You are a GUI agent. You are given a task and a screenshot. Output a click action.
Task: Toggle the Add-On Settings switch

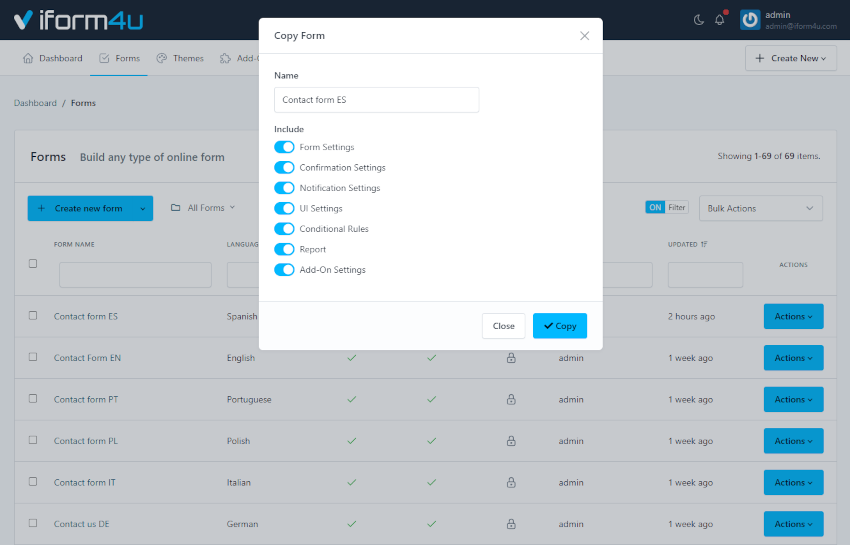point(284,270)
